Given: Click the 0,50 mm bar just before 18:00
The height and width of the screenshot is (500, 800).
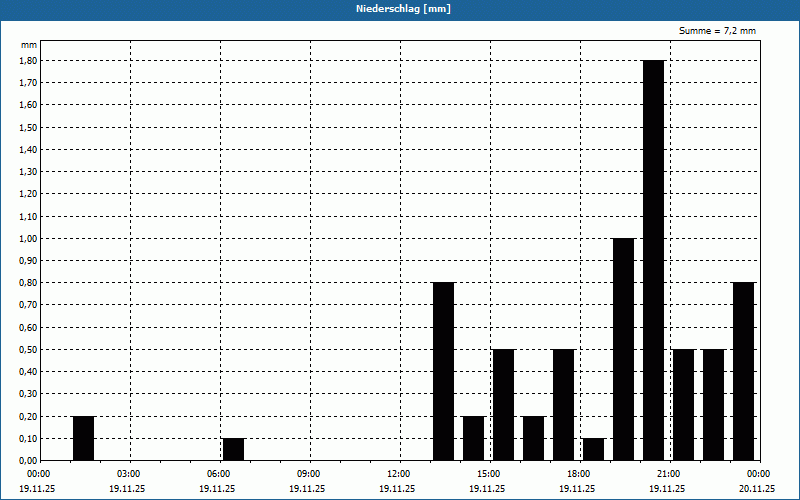Looking at the screenshot, I should pyautogui.click(x=563, y=405).
